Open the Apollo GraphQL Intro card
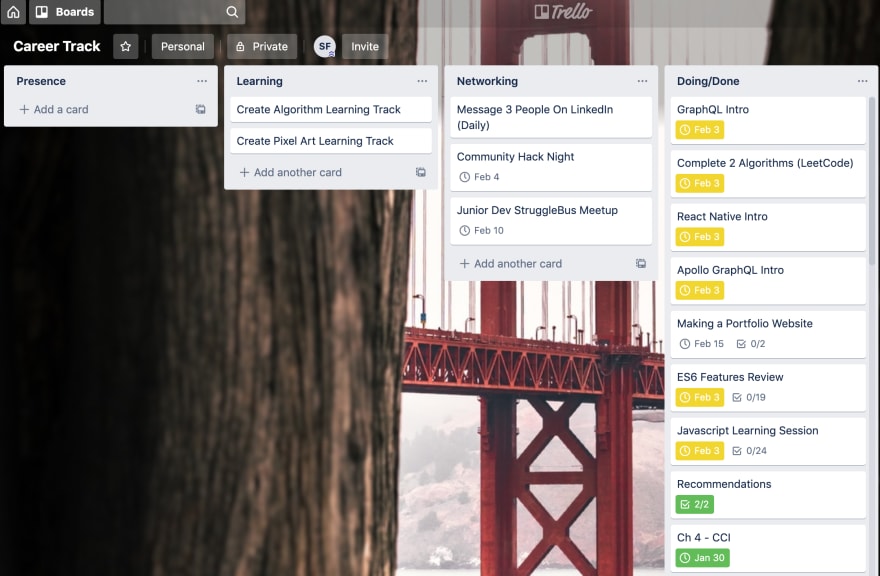The width and height of the screenshot is (880, 576). pos(768,281)
